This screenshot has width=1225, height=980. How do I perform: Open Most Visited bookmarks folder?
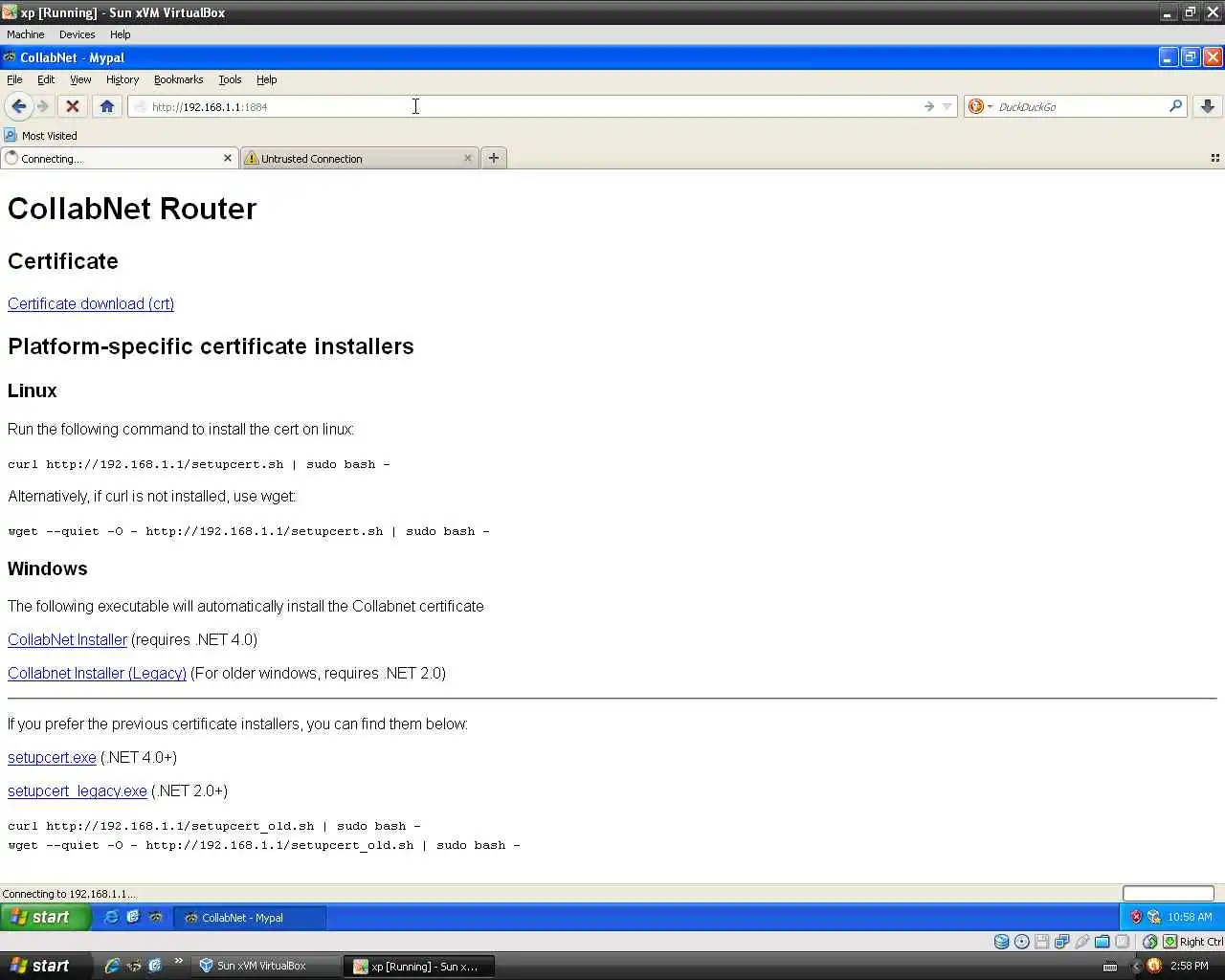point(40,136)
